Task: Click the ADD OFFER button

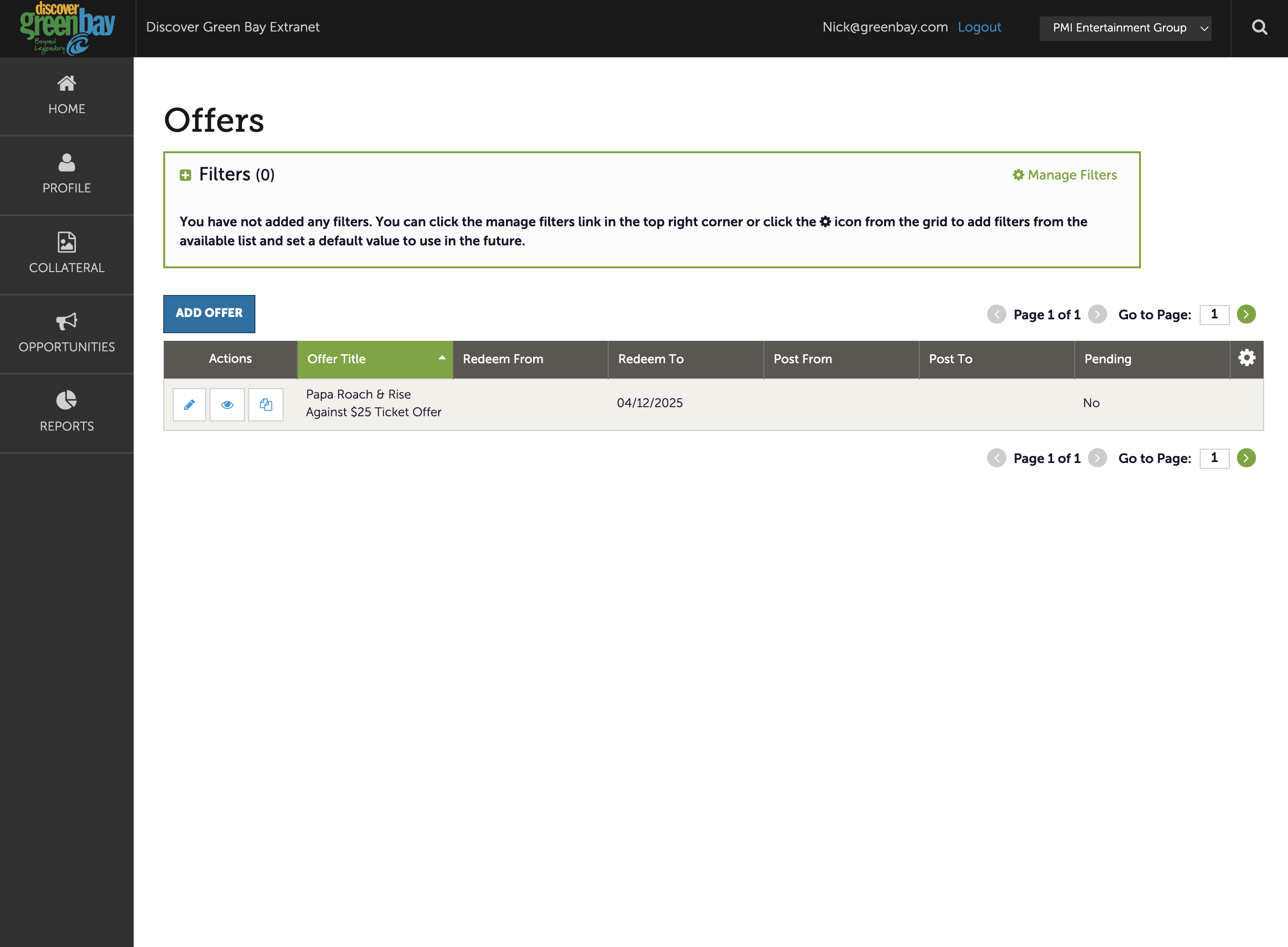Action: [x=209, y=314]
